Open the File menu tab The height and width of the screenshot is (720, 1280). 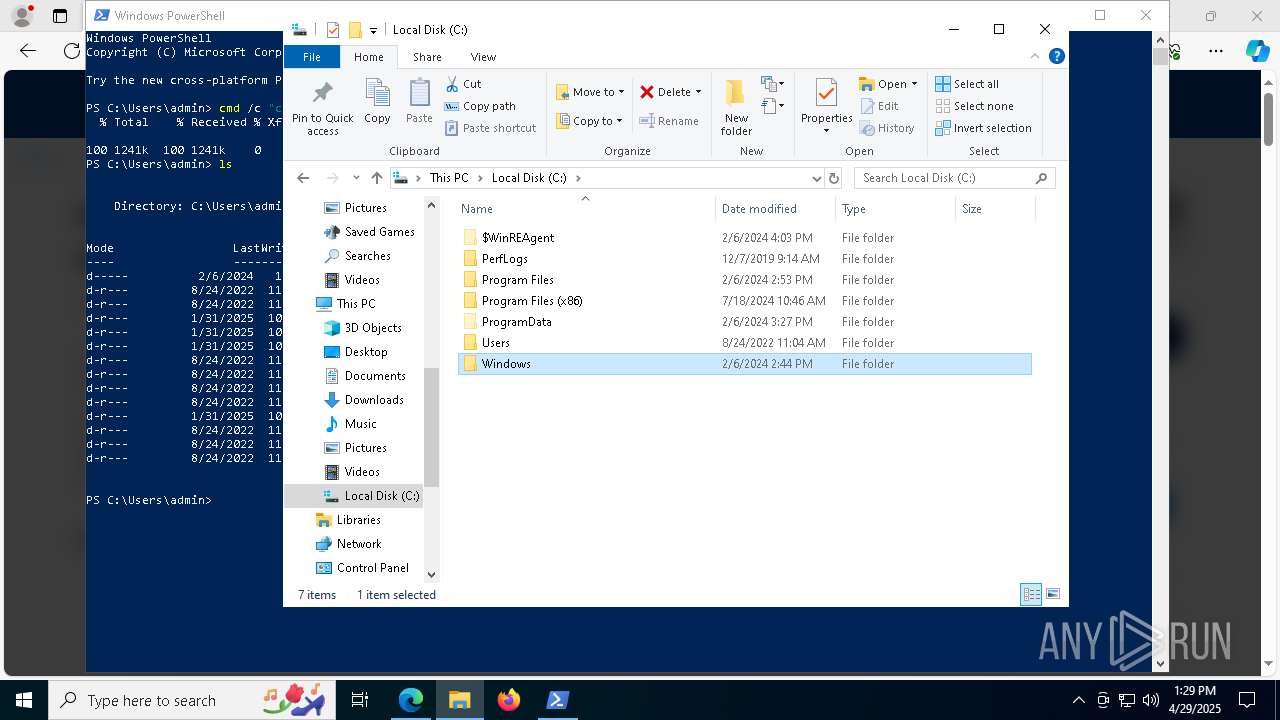(x=312, y=57)
